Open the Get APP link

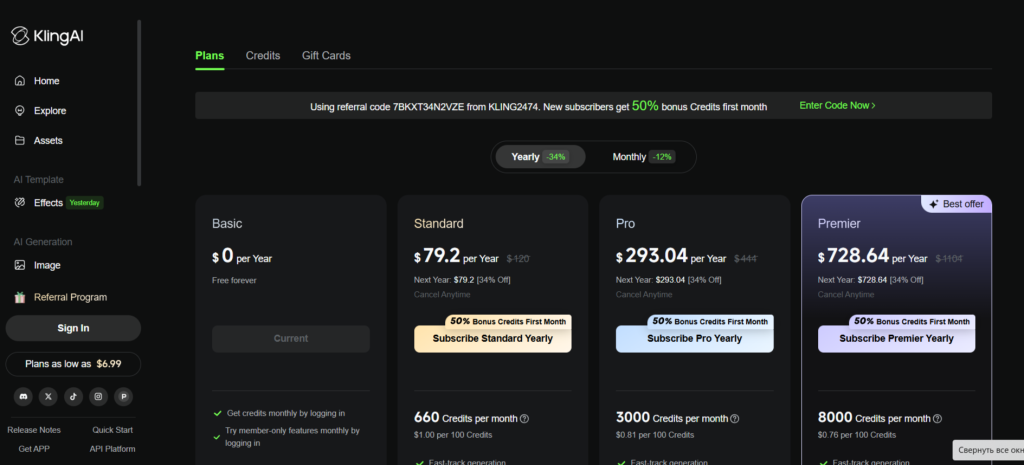click(x=34, y=449)
